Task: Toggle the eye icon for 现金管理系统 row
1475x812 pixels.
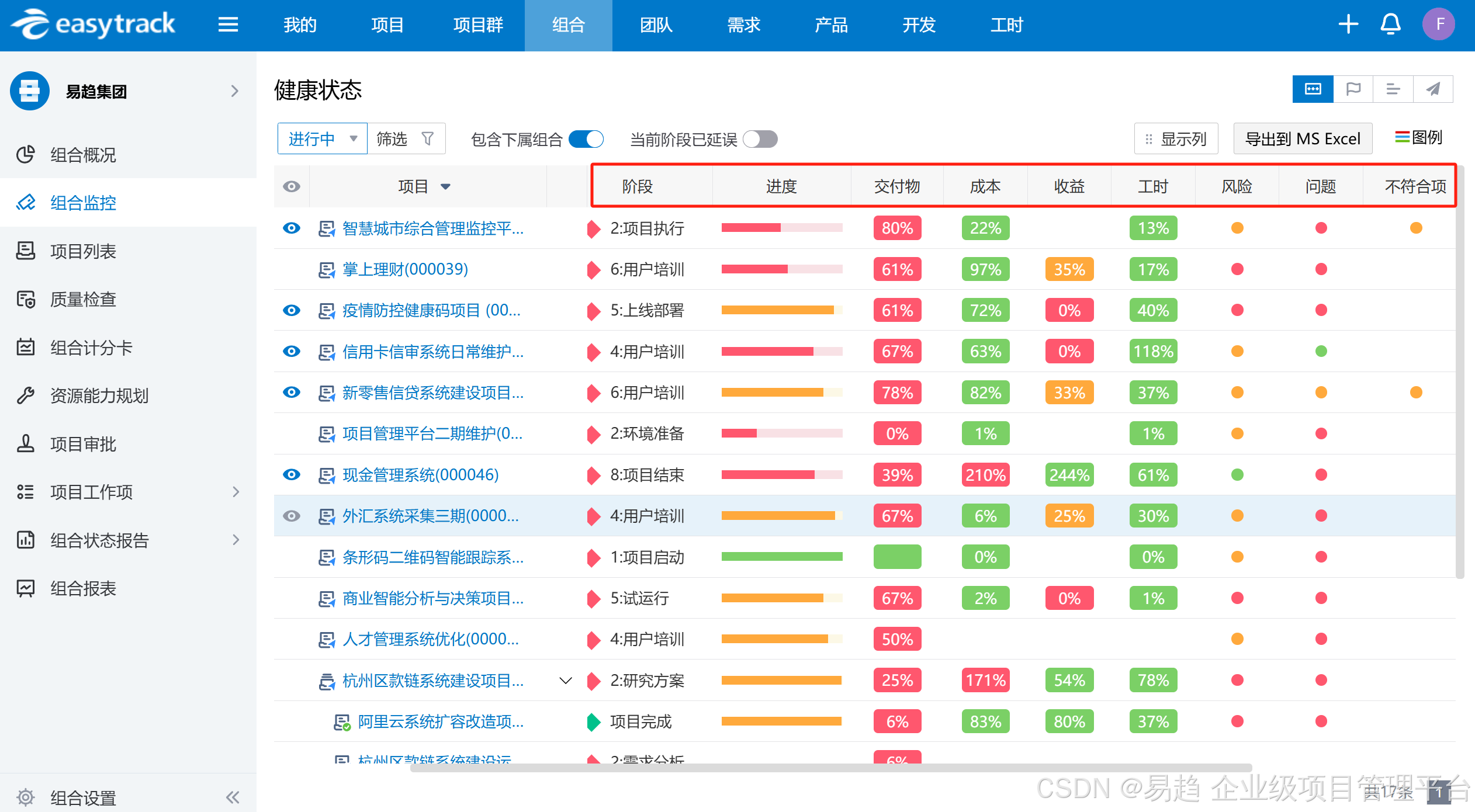Action: (x=291, y=474)
